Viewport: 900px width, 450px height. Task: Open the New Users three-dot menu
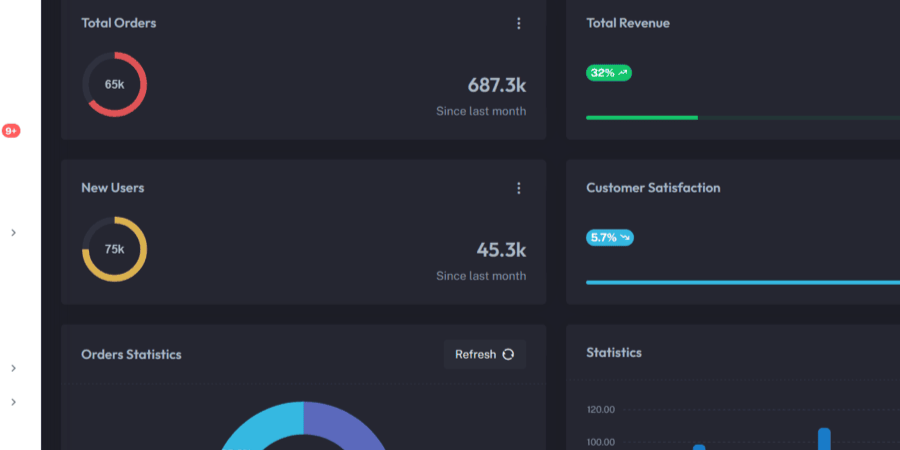(519, 188)
